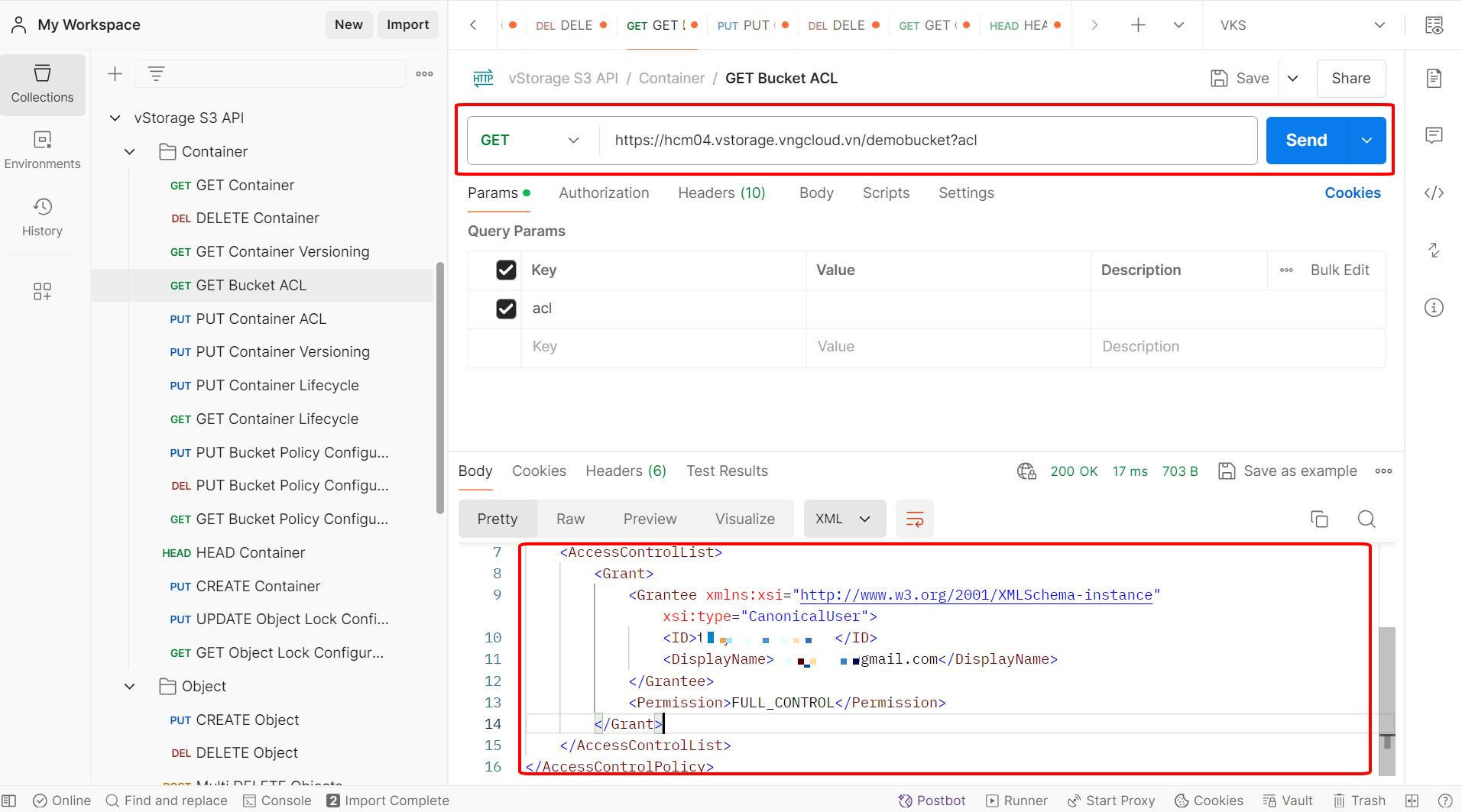This screenshot has height=812, width=1462.
Task: Switch to the Raw response view
Action: 570,519
